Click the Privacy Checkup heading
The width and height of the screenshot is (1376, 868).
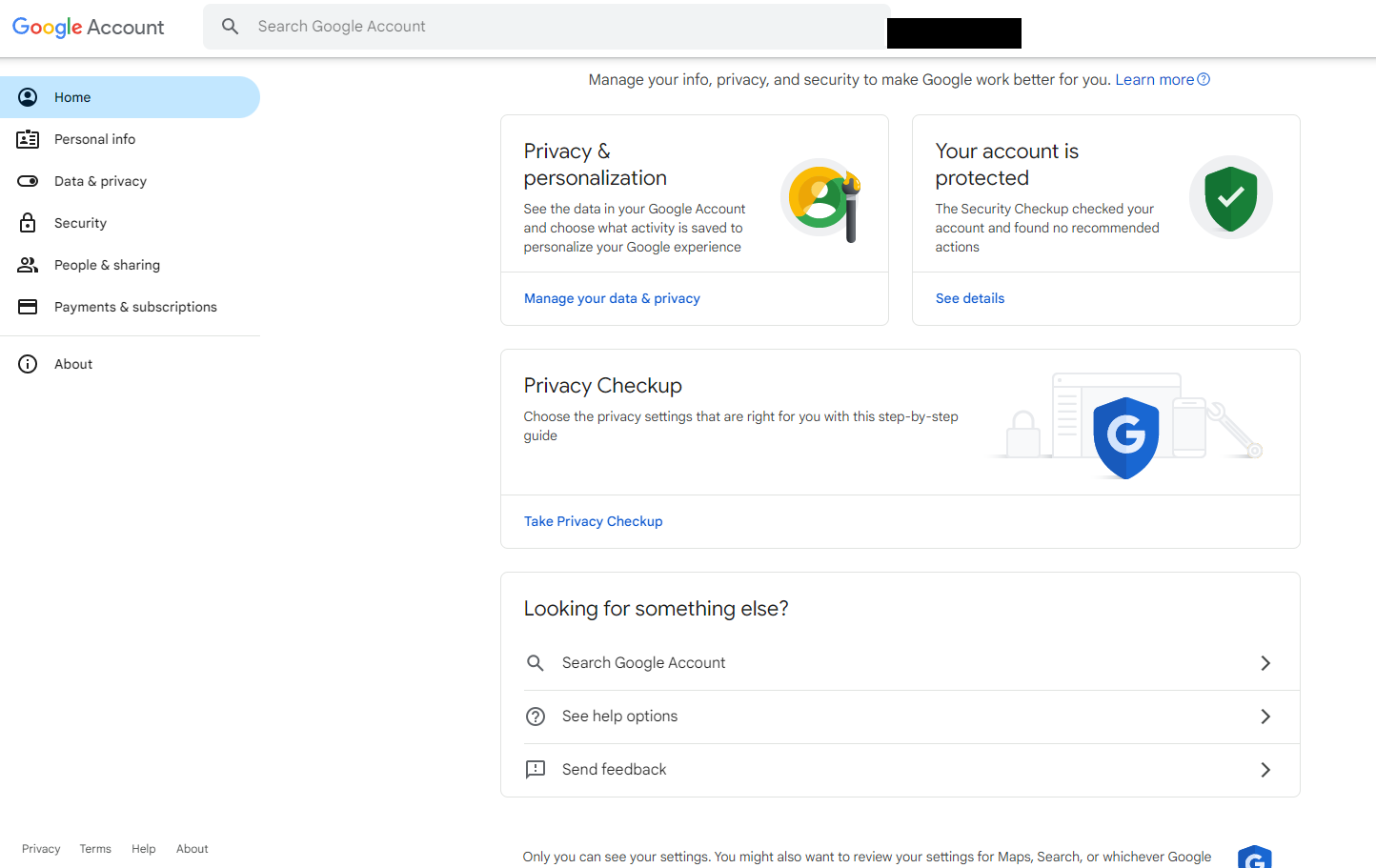(603, 386)
